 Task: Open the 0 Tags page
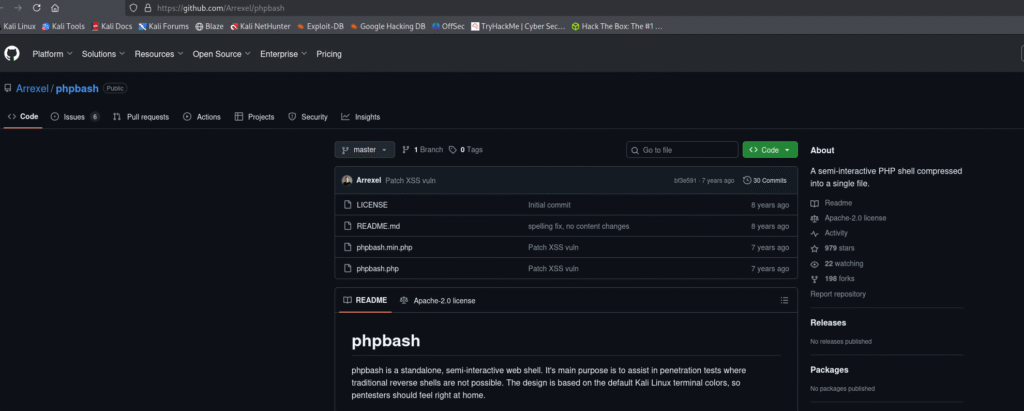[x=466, y=150]
